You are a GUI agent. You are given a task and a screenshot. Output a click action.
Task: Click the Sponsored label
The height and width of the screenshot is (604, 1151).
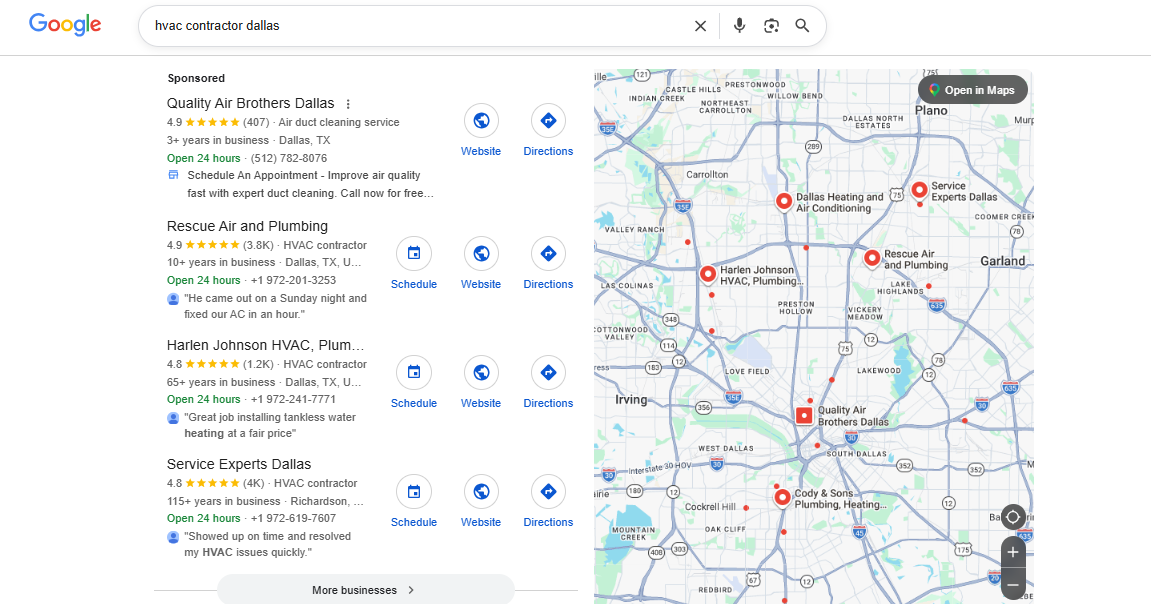pos(196,78)
